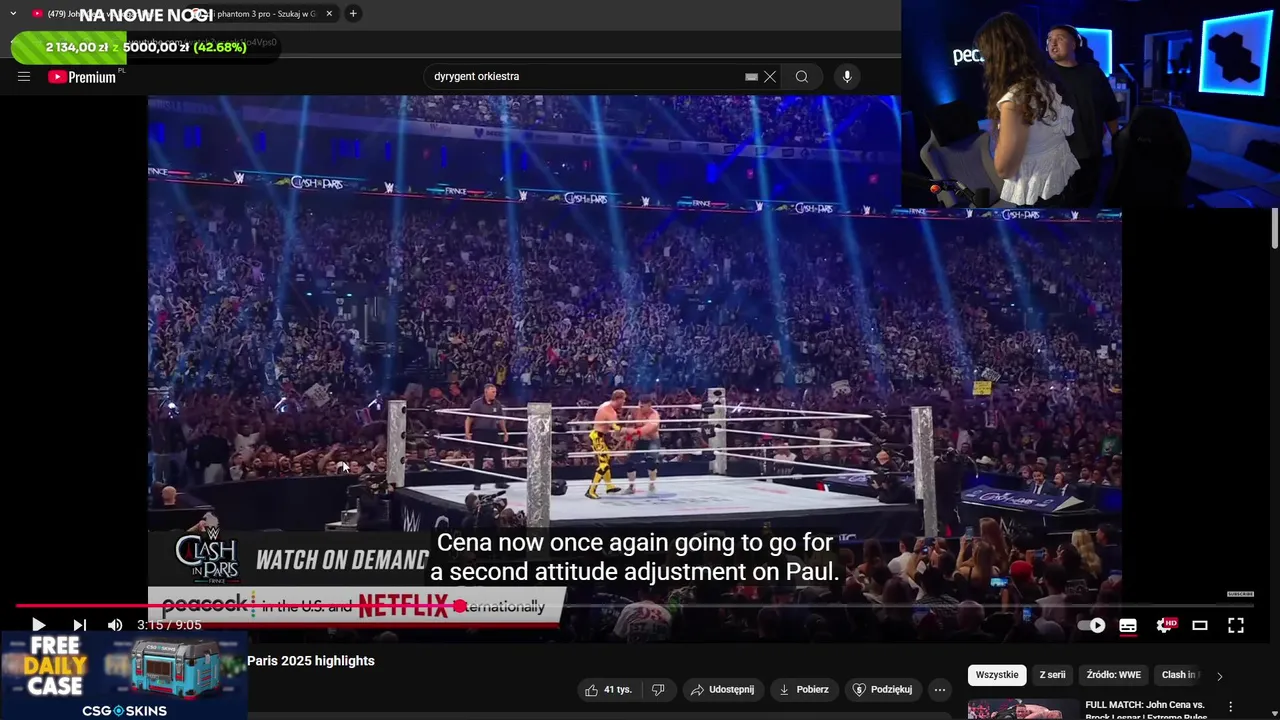
Task: Start voice search with microphone icon
Action: [847, 77]
